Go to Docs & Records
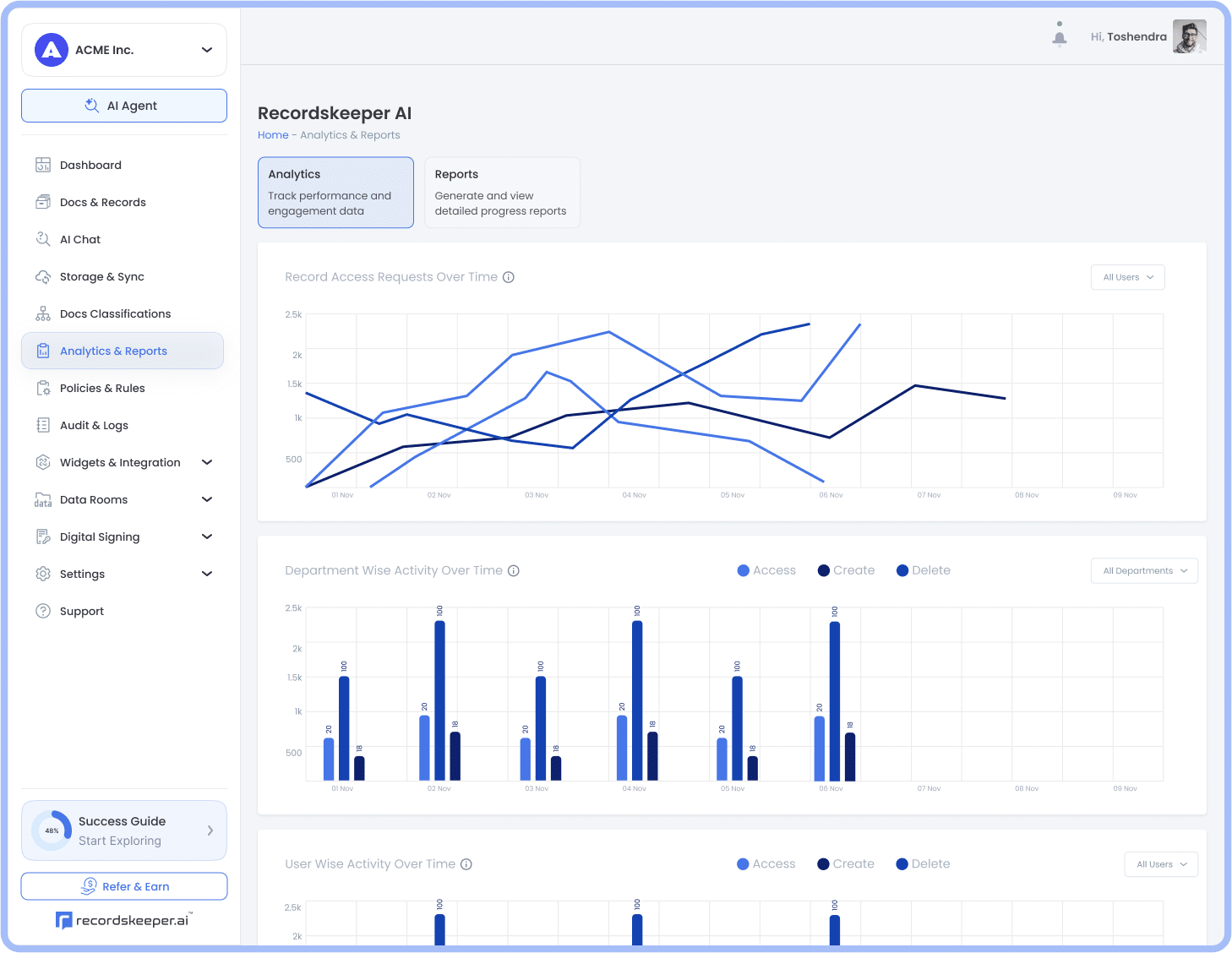Screen dimensions: 1232x953 [x=123, y=202]
